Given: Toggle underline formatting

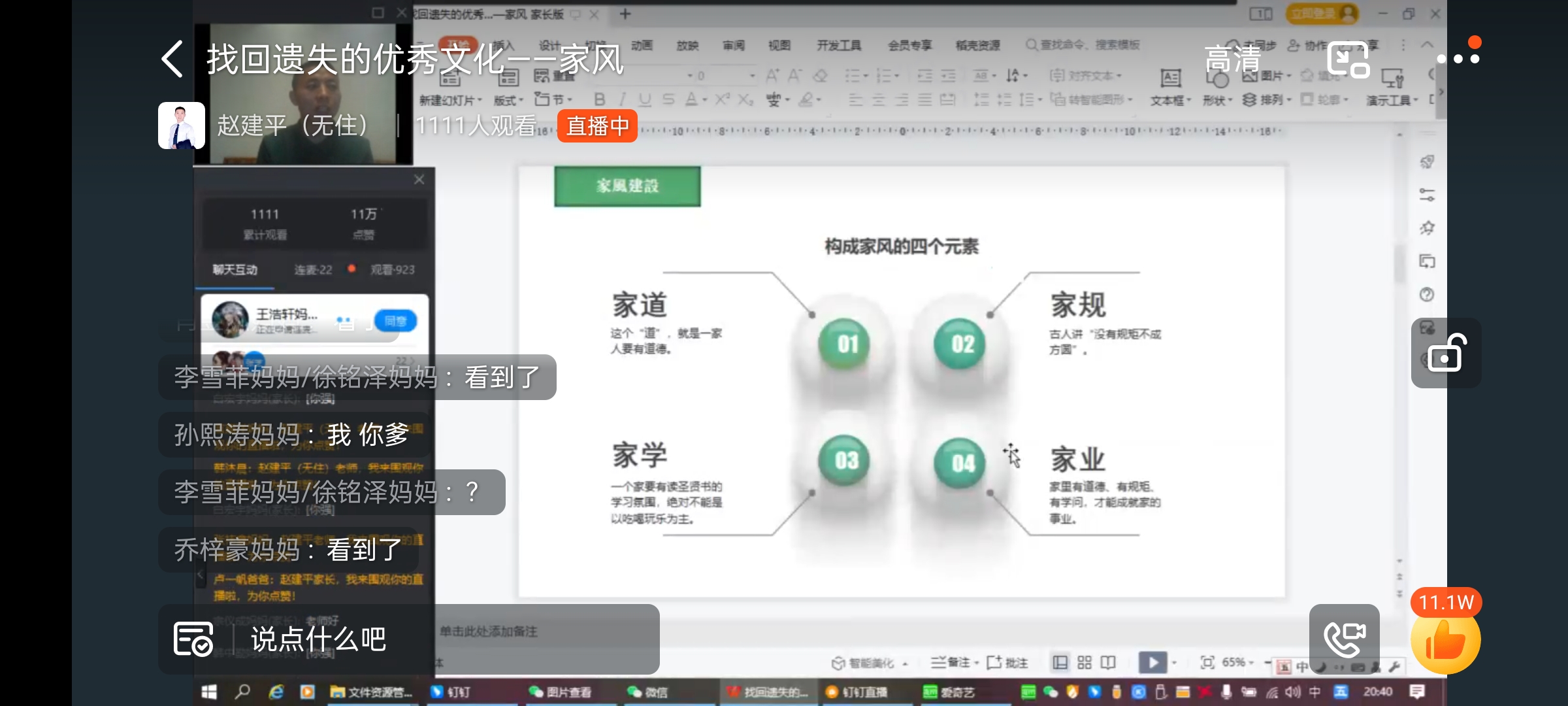Looking at the screenshot, I should tap(645, 100).
